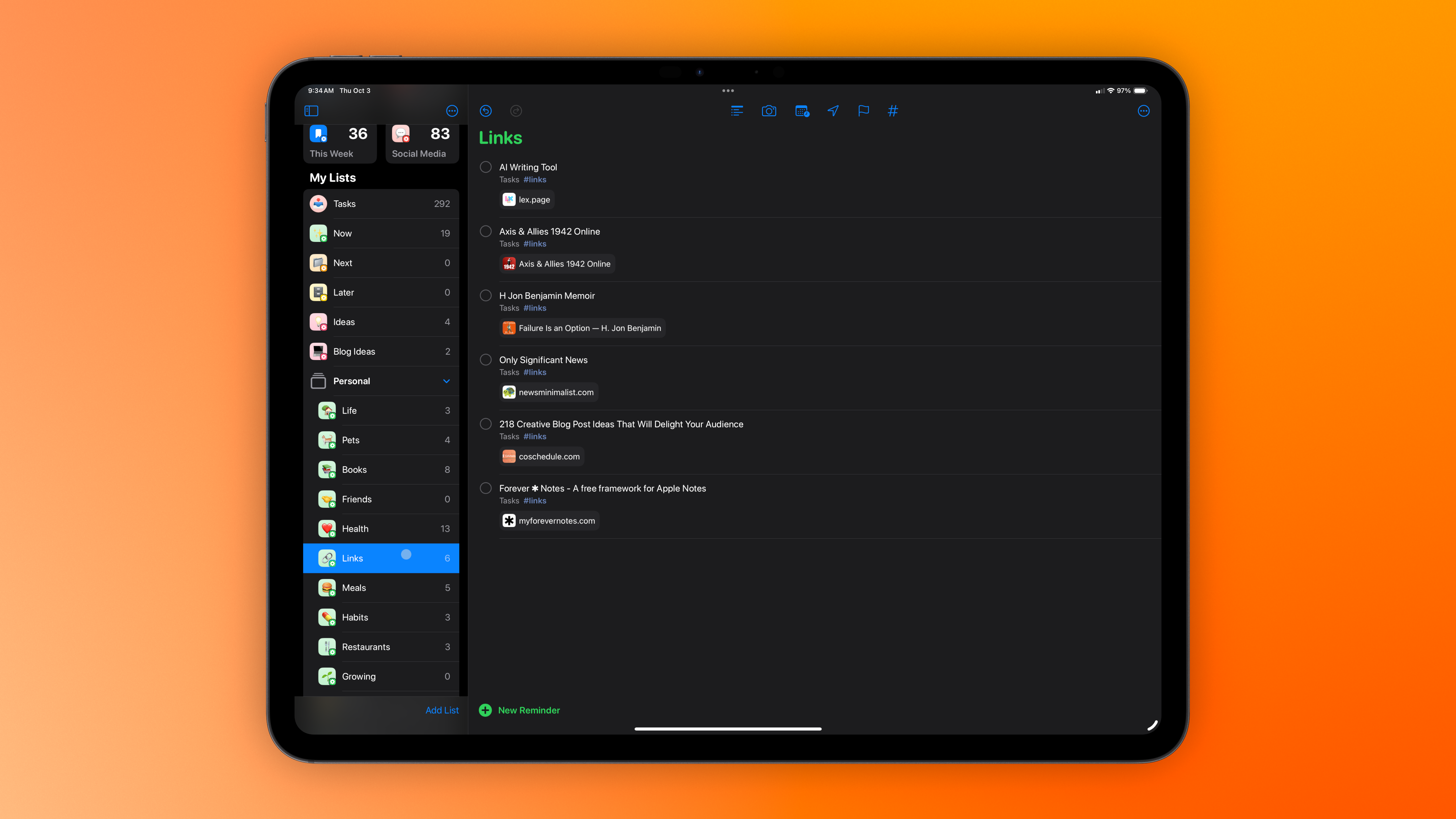This screenshot has width=1456, height=819.
Task: Check off H Jon Benjamin Memoir
Action: 485,295
